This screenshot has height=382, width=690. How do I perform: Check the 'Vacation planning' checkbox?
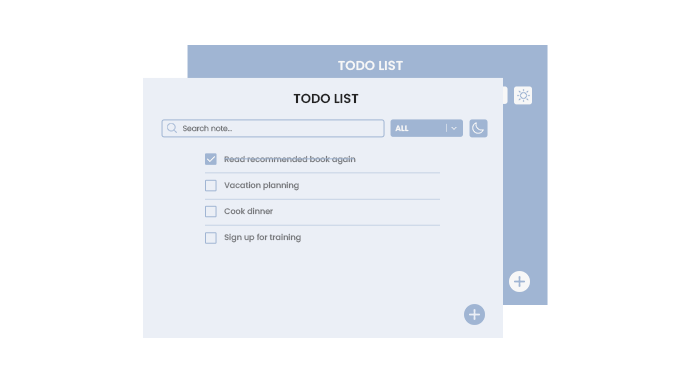click(x=211, y=185)
